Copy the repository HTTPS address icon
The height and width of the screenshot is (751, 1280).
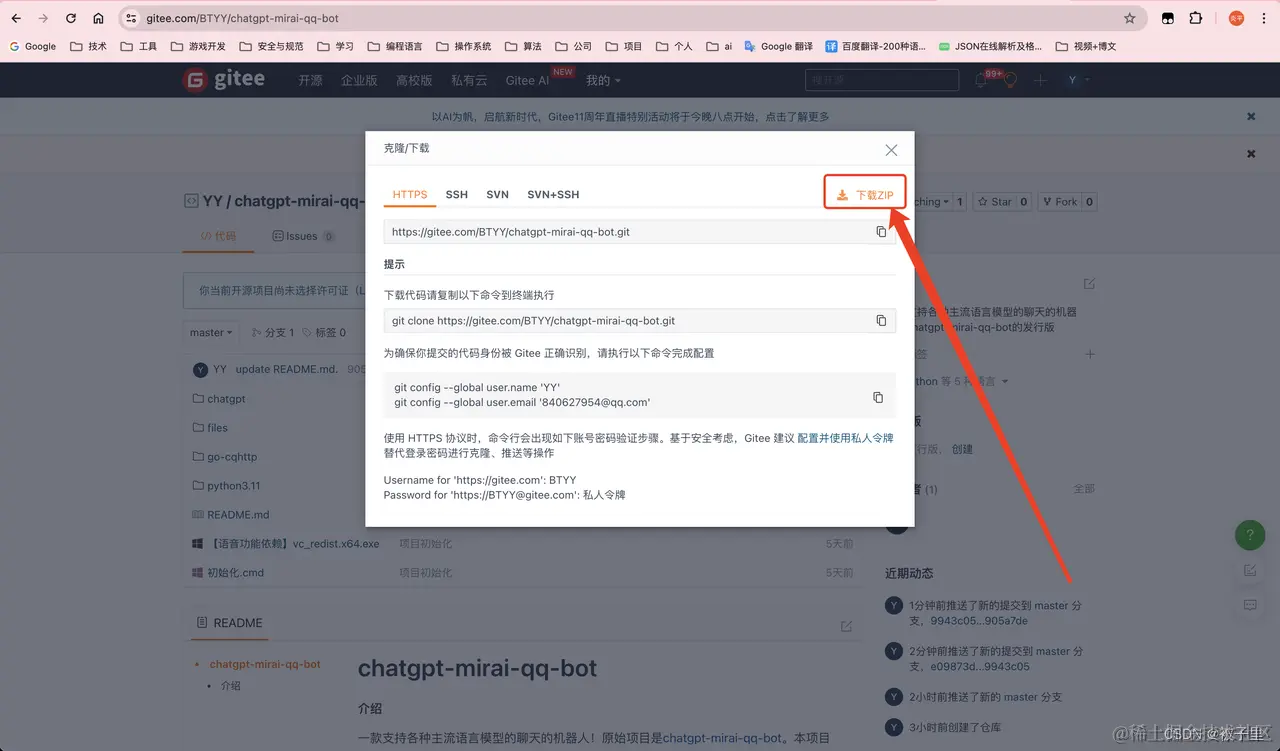tap(880, 231)
